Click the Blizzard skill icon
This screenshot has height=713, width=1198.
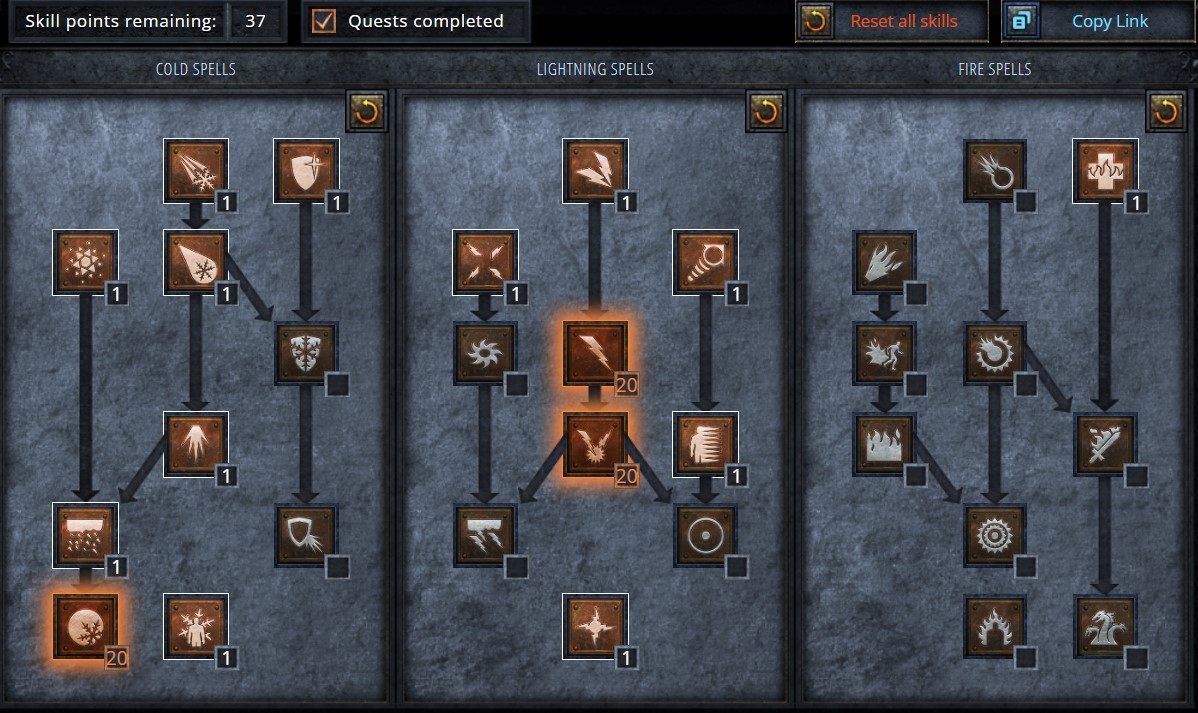86,535
